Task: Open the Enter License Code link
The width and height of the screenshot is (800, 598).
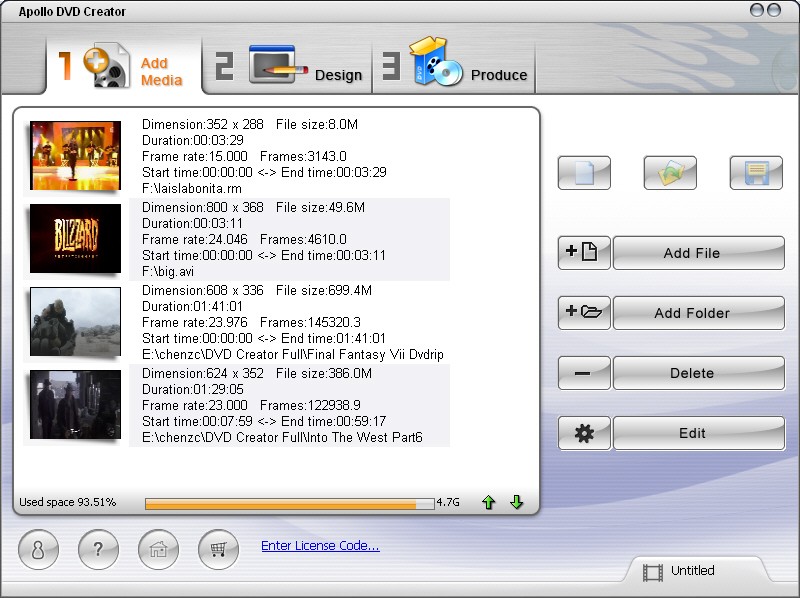Action: click(320, 546)
